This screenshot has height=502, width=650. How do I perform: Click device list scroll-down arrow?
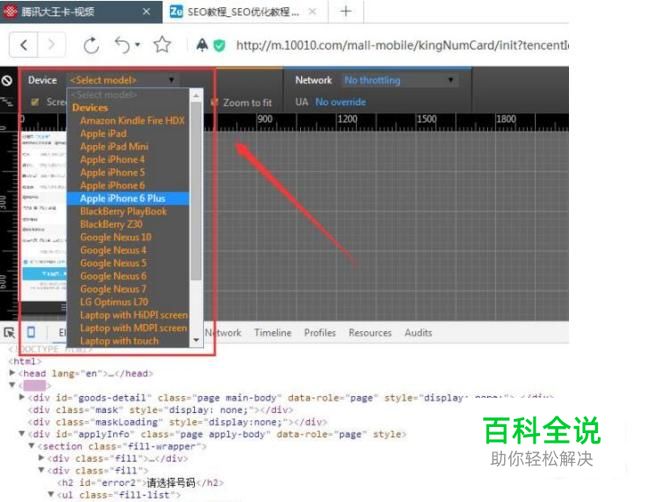196,340
